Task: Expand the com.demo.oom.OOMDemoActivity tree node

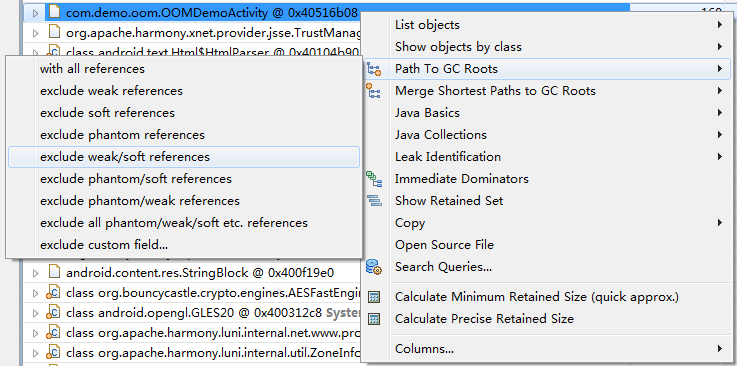Action: point(35,13)
